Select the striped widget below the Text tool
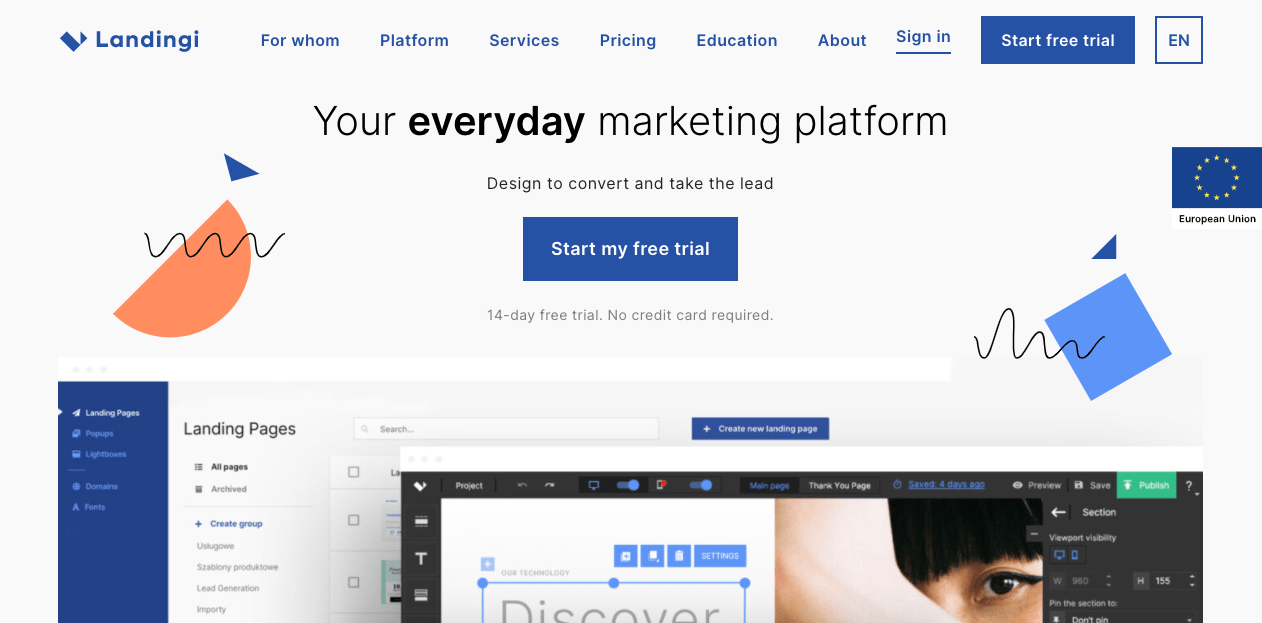The width and height of the screenshot is (1262, 623). pos(421,595)
